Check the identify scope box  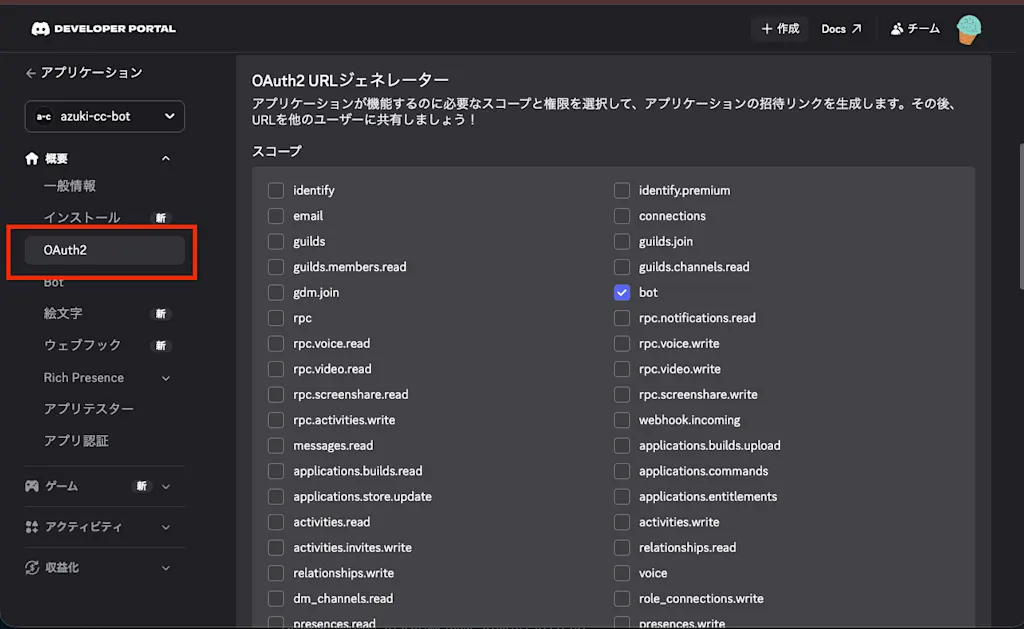pyautogui.click(x=276, y=191)
